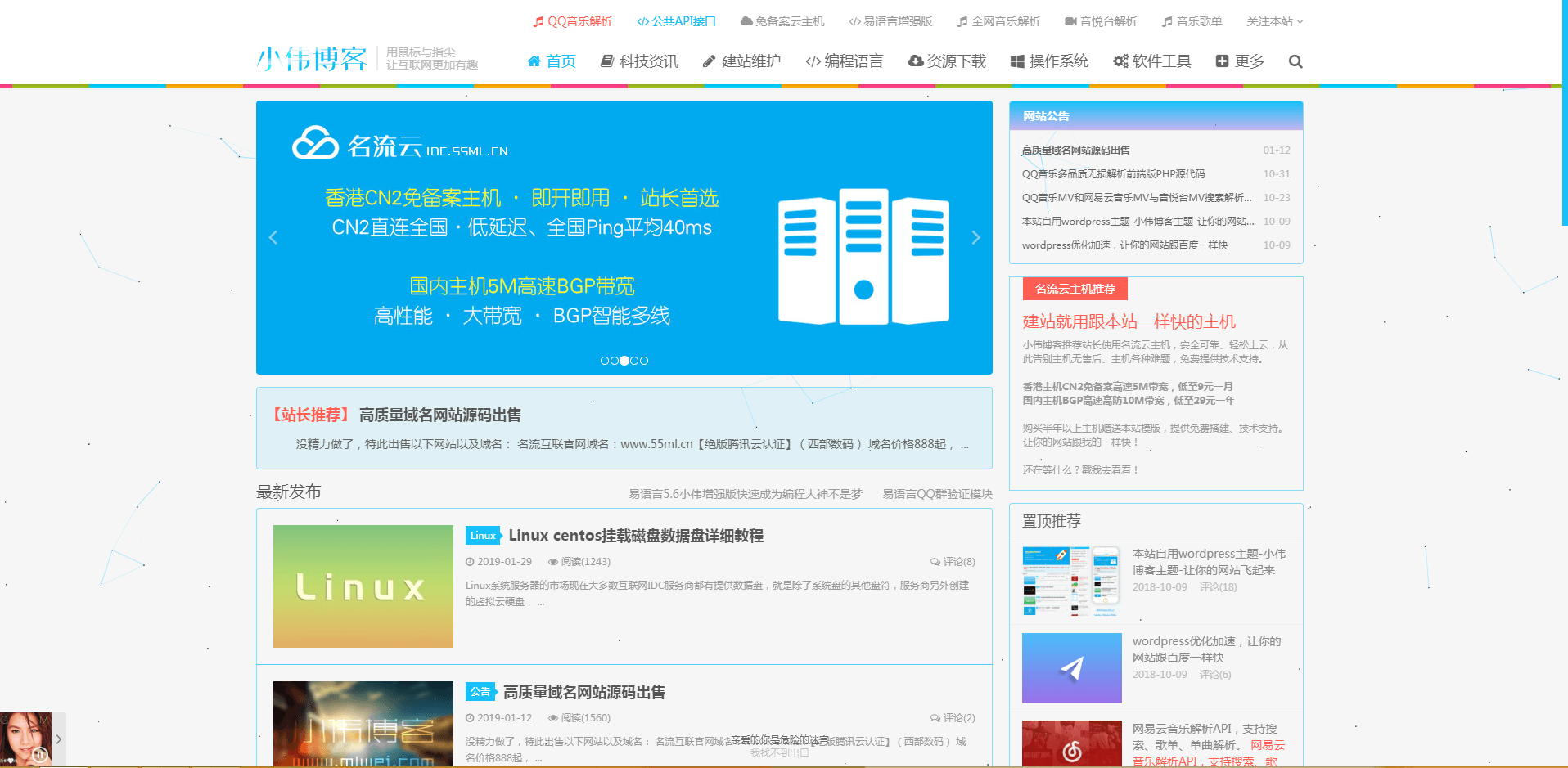
Task: Pause the music player on album art
Action: click(x=38, y=755)
